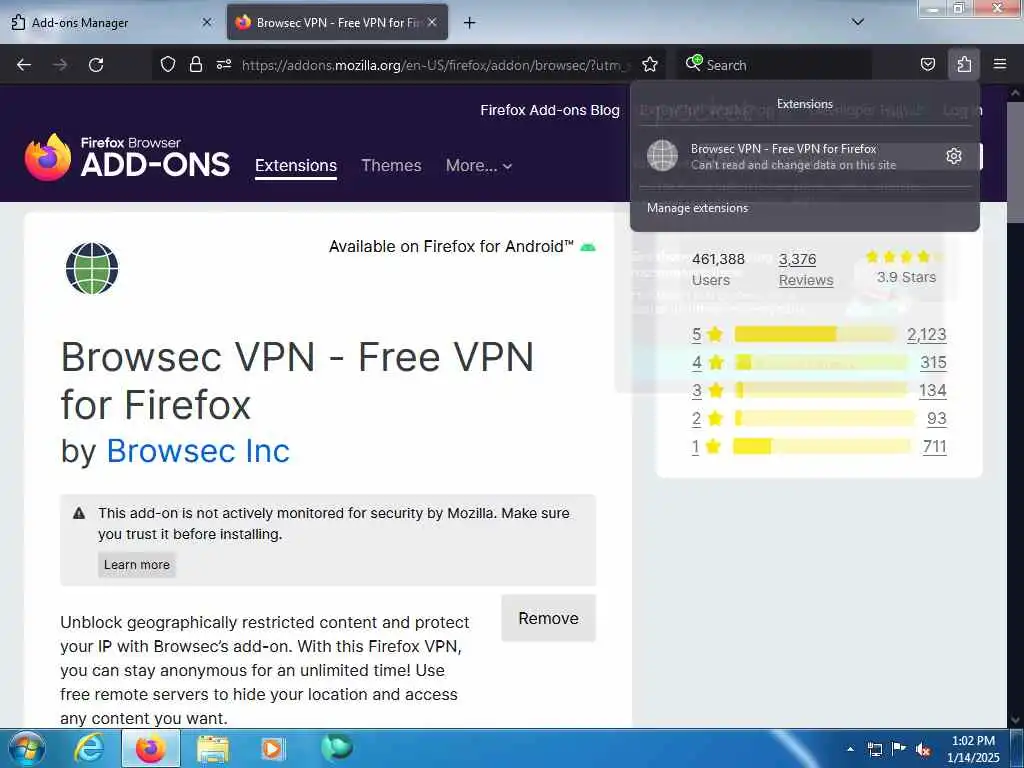
Task: Open the tracking protection shield icon
Action: coord(168,64)
